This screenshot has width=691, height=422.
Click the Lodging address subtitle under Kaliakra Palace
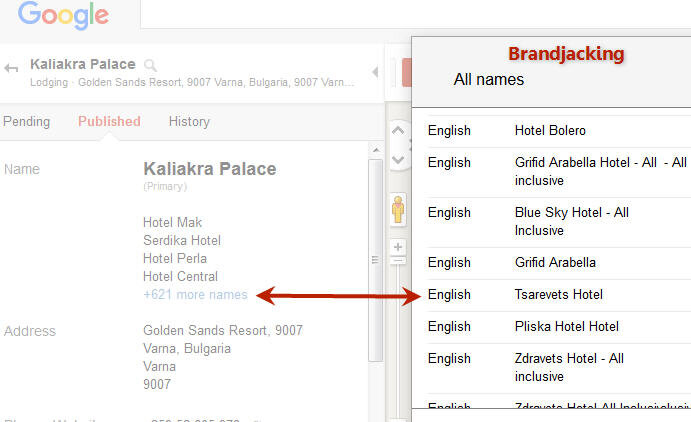(192, 82)
